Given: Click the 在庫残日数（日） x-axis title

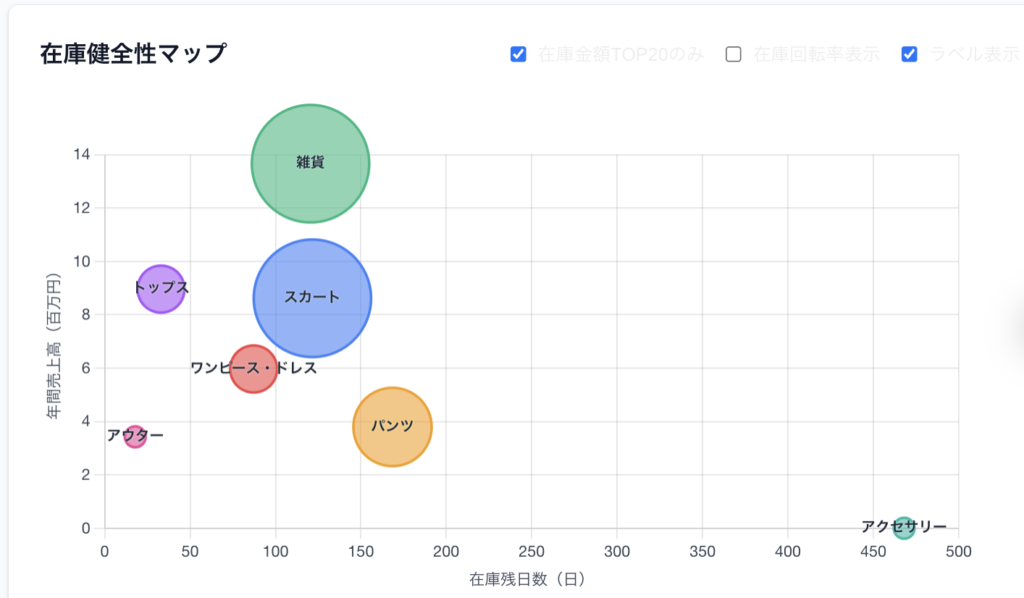Looking at the screenshot, I should click(x=526, y=579).
